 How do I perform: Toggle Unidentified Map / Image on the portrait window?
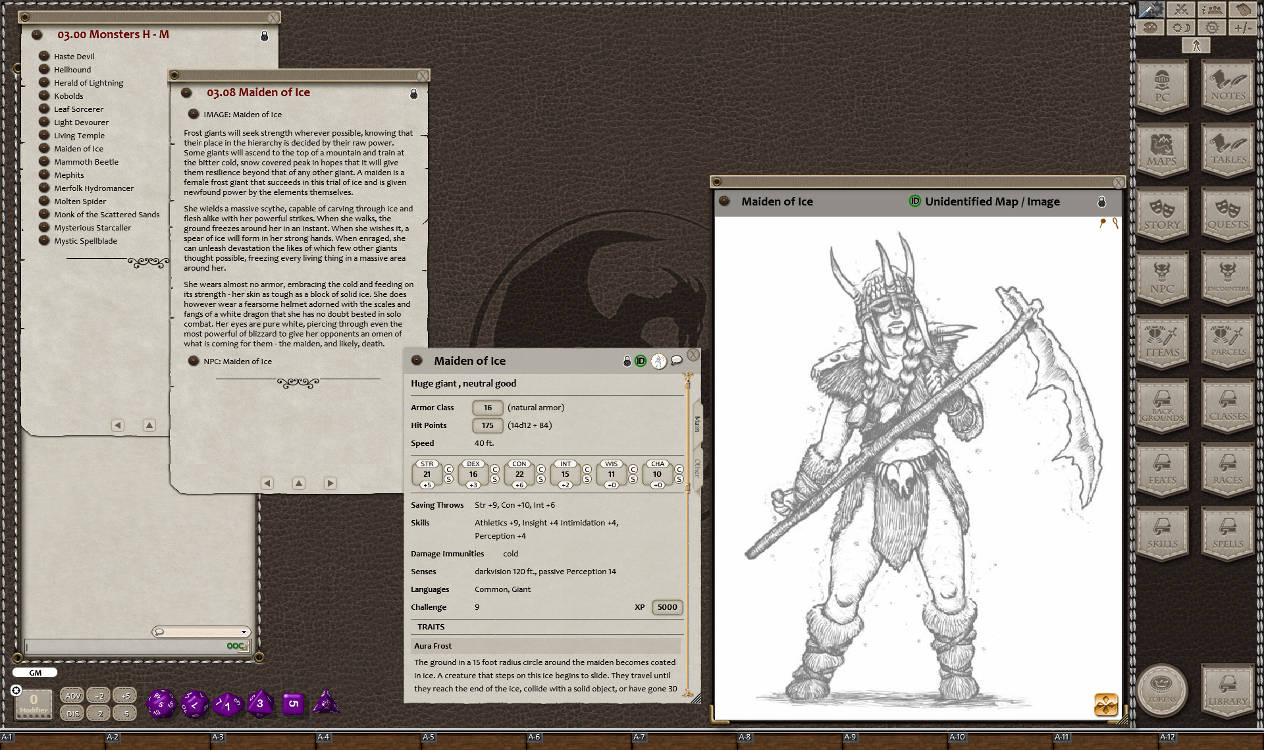click(915, 201)
